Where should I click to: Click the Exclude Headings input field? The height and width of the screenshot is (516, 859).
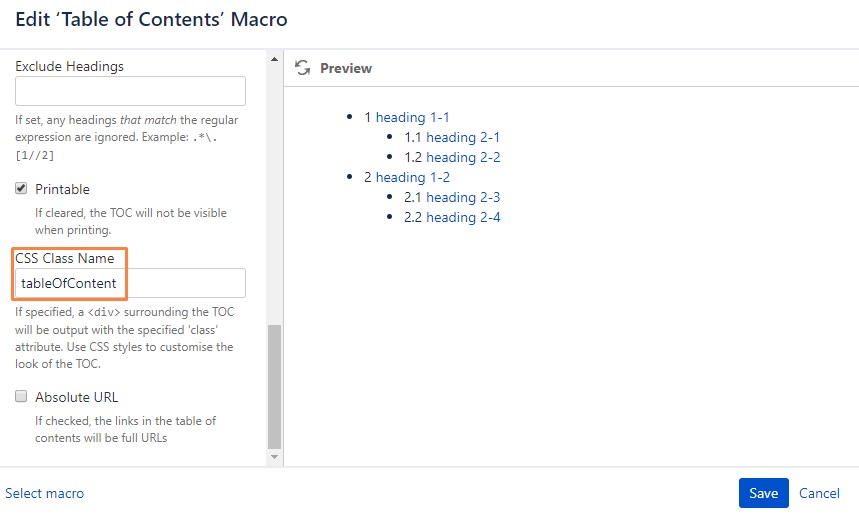click(x=130, y=91)
